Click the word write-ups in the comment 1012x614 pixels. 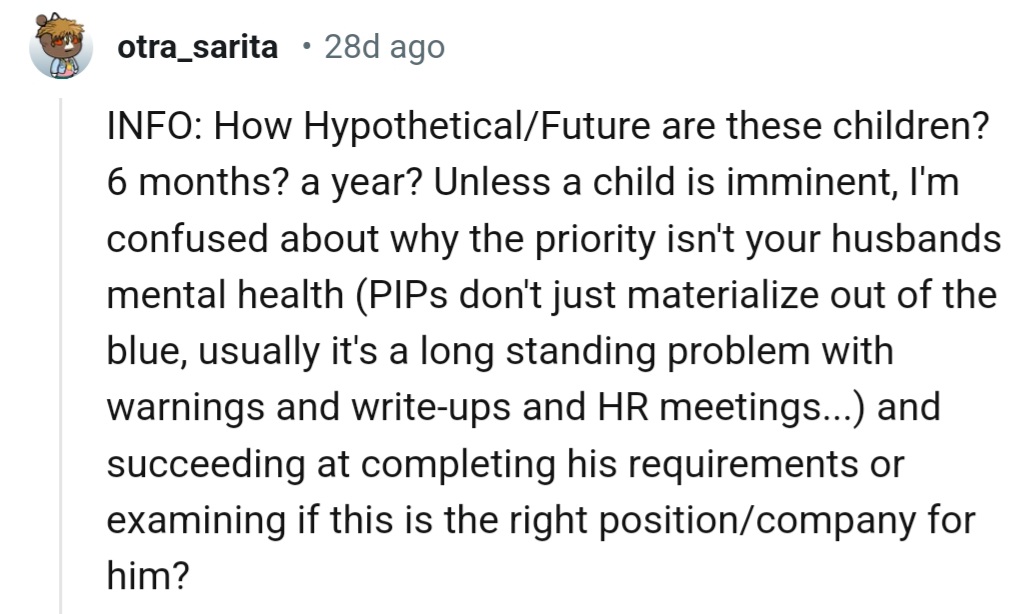coord(430,408)
